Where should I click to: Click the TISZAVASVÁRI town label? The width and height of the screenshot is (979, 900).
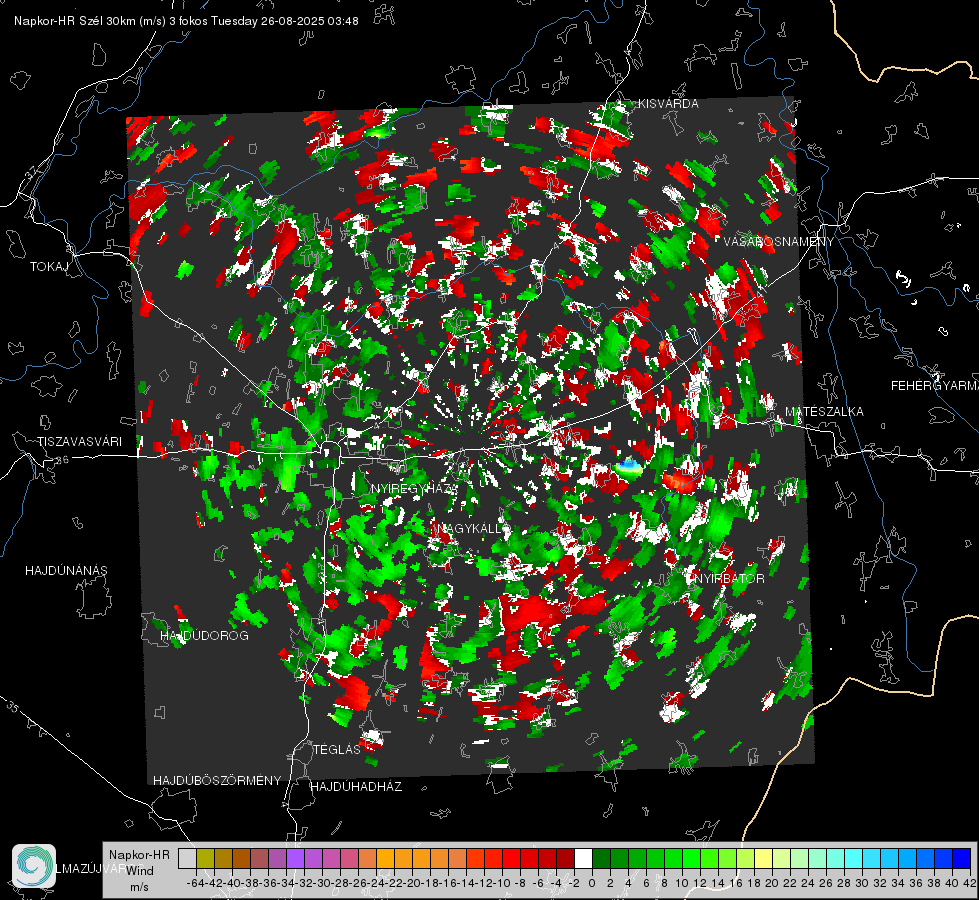tap(79, 442)
